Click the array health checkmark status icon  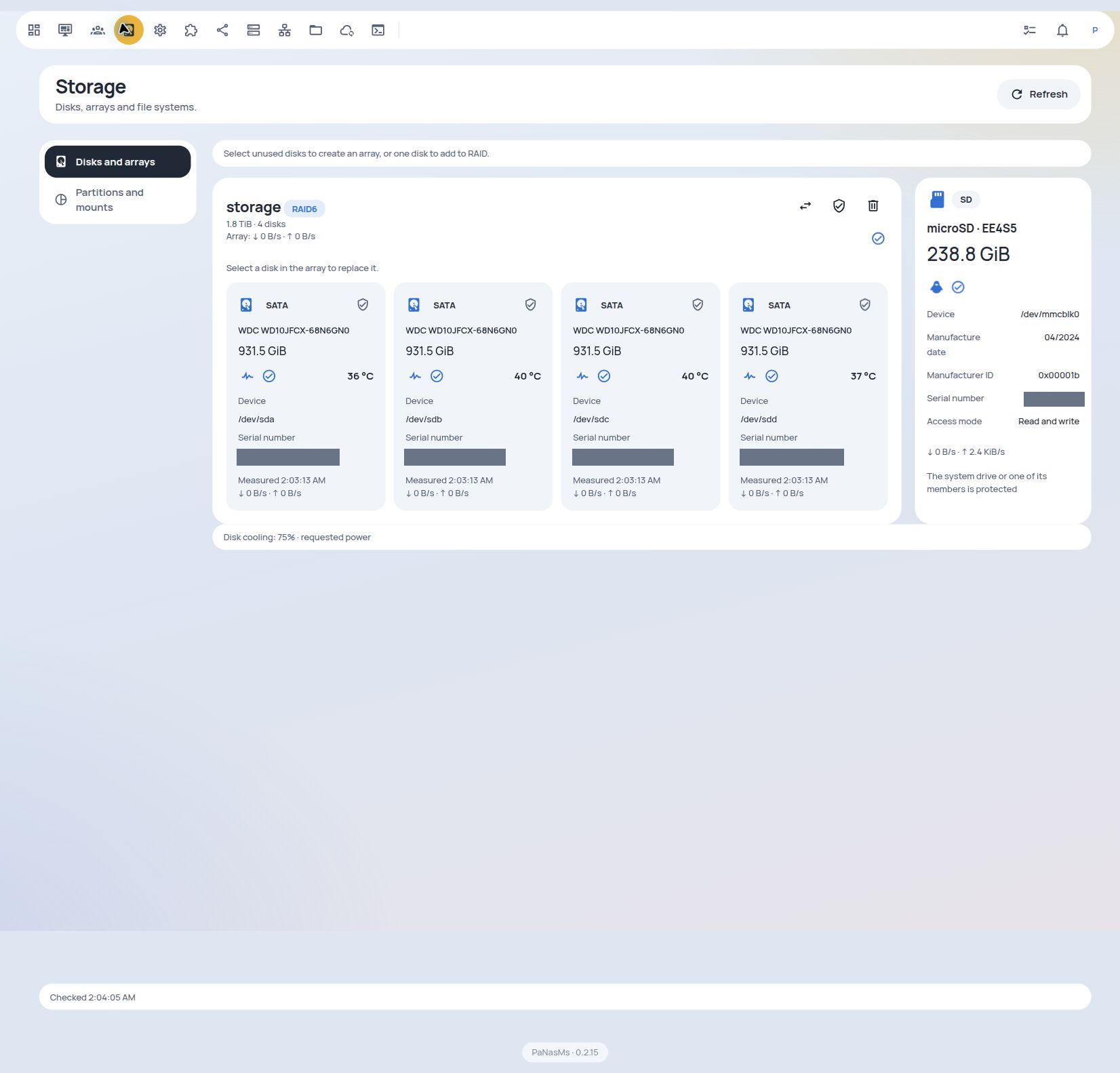coord(878,239)
